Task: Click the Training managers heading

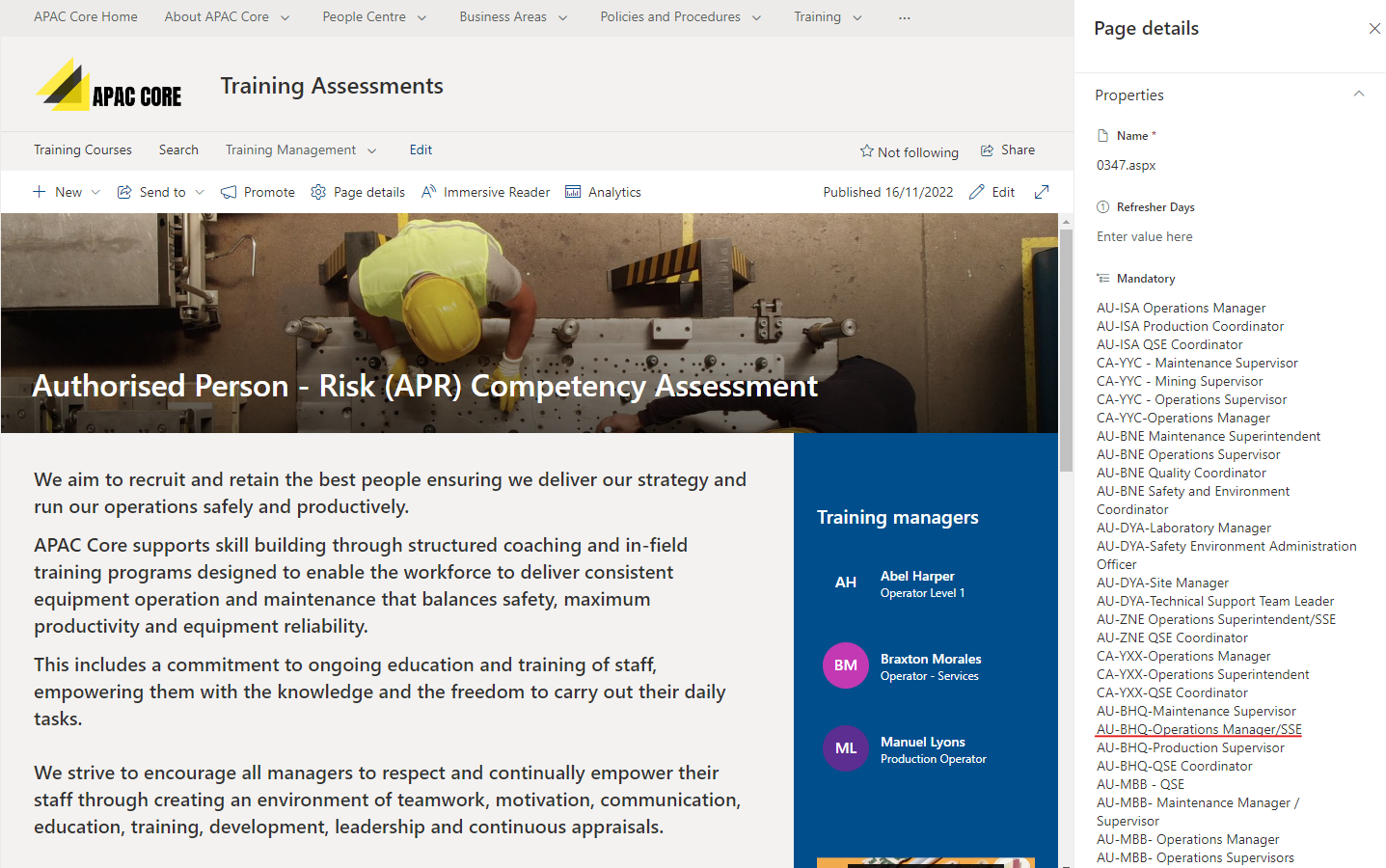Action: click(x=898, y=517)
